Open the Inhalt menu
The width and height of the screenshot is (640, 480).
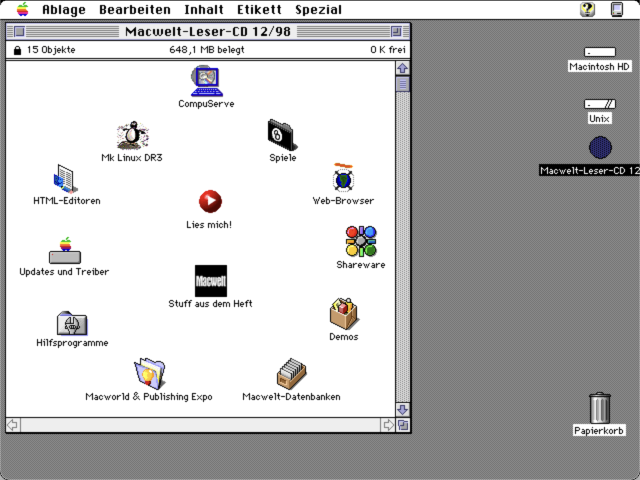pos(204,9)
